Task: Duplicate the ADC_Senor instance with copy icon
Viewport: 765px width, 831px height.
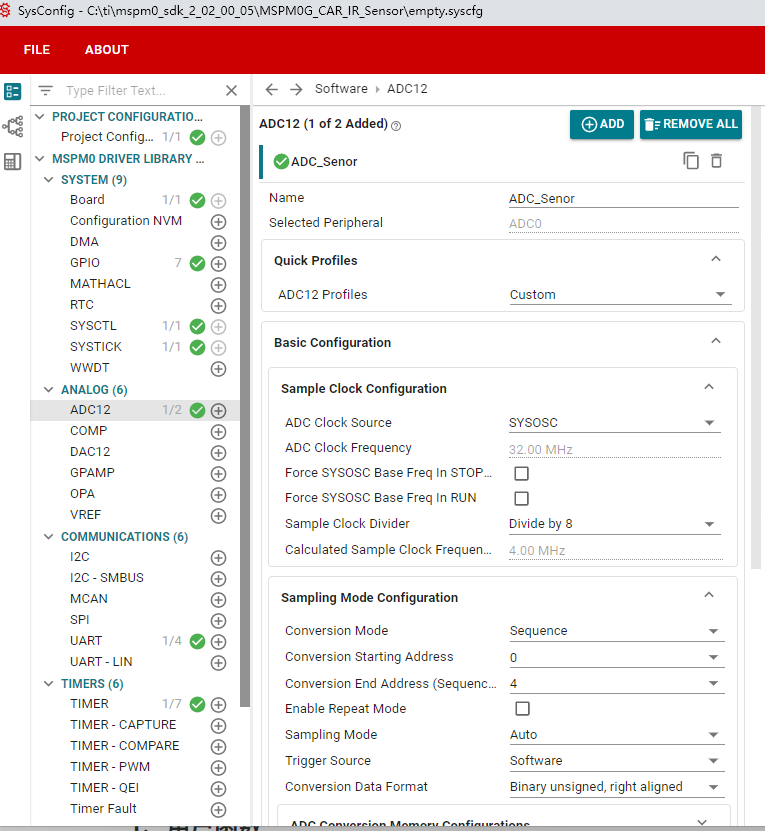Action: coord(691,161)
